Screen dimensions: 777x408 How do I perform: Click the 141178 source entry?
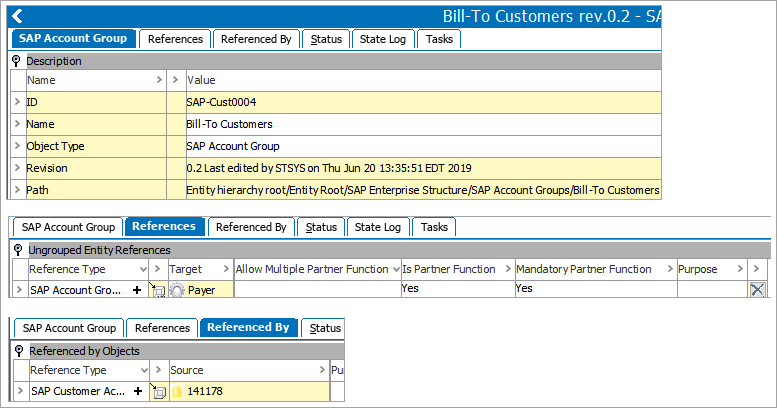204,391
